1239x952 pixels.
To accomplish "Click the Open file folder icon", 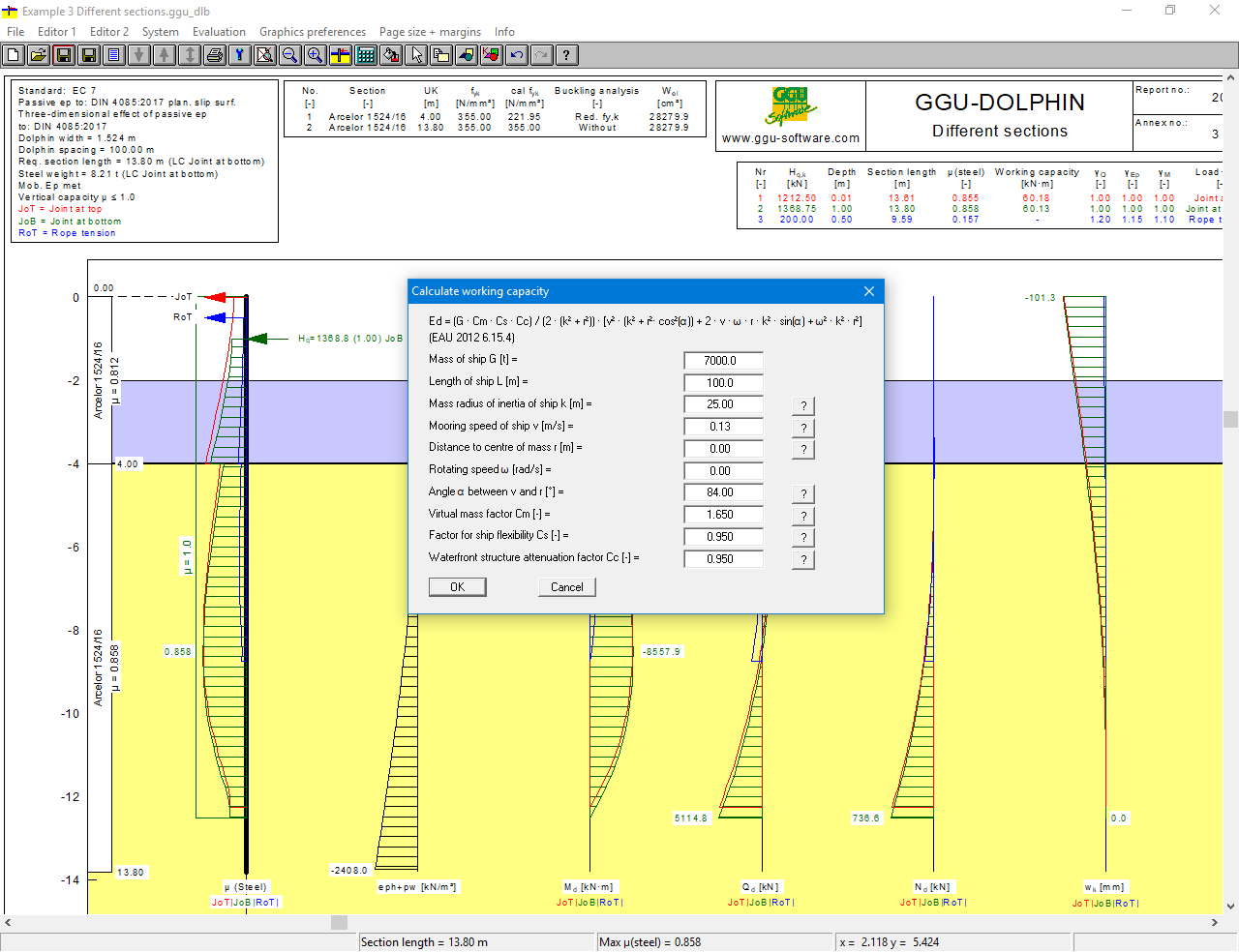I will coord(39,55).
